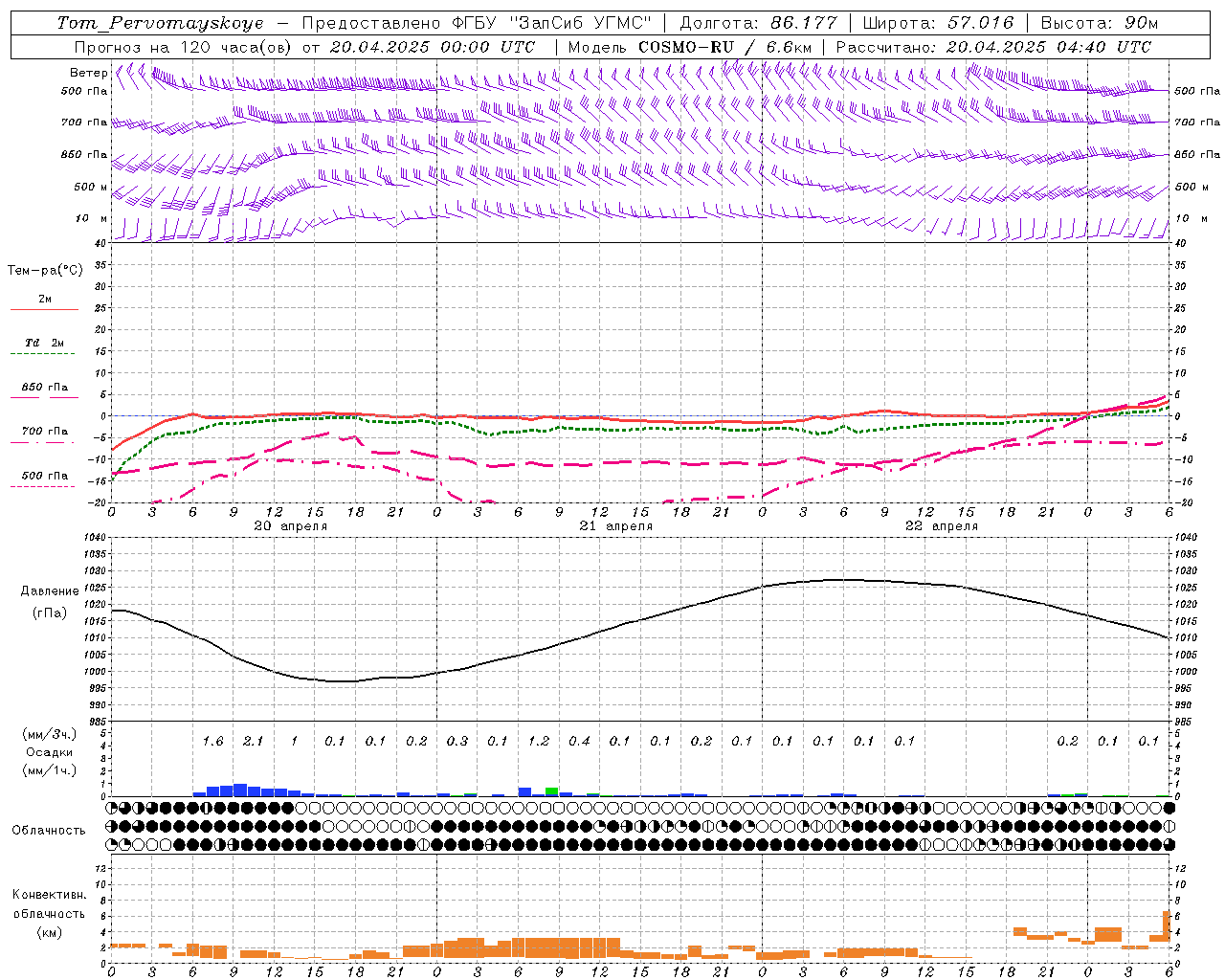Click the precipitation value '2.1'
This screenshot has width=1225, height=980.
click(x=254, y=741)
